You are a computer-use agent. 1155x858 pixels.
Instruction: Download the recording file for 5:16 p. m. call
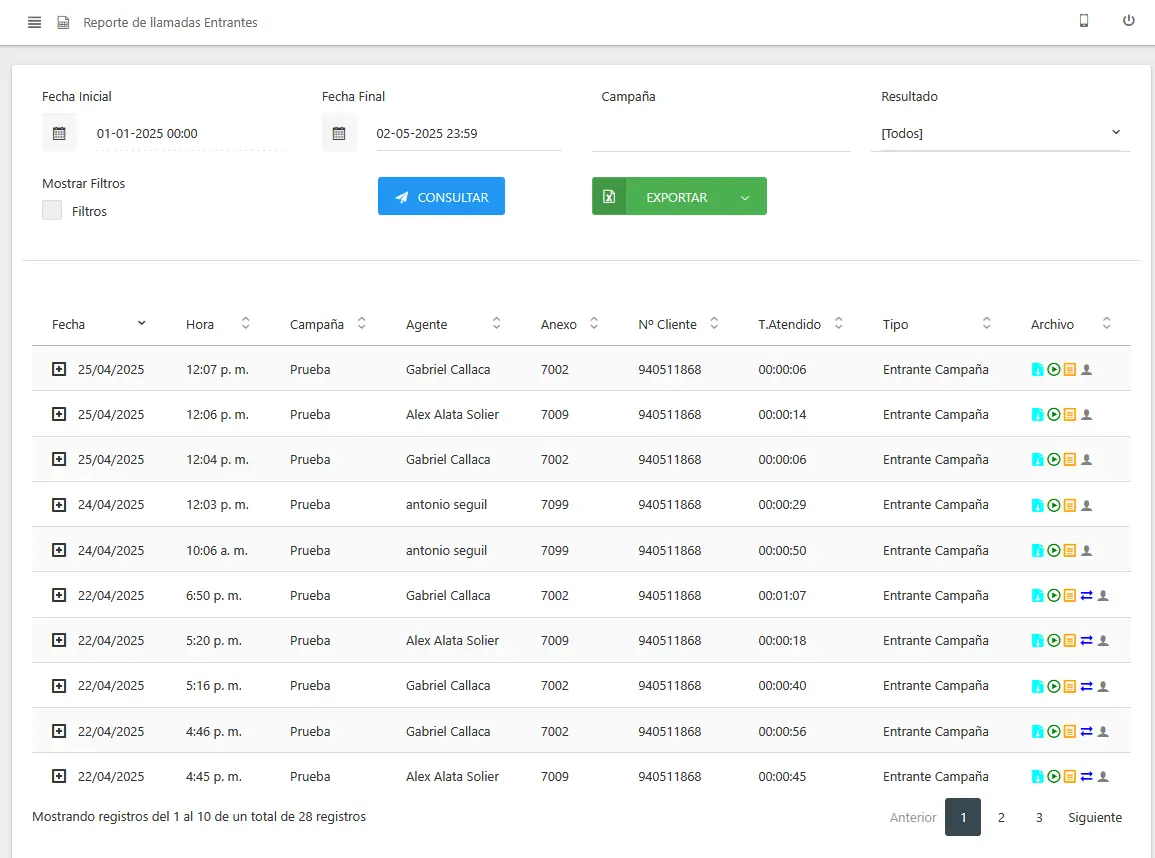[x=1037, y=686]
